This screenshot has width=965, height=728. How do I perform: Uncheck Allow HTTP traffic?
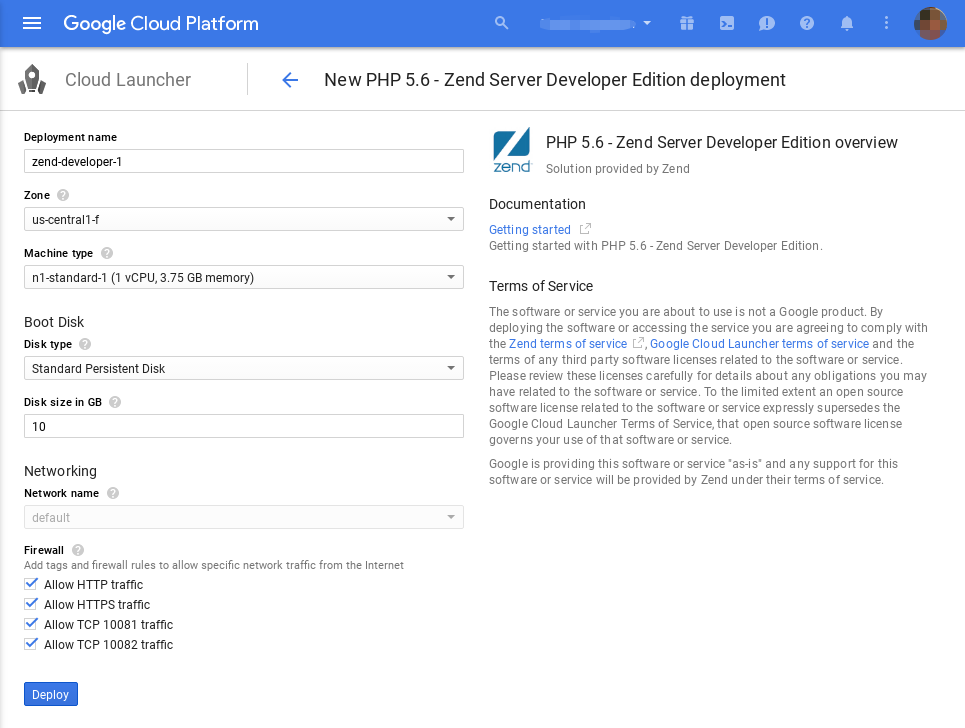(x=31, y=584)
